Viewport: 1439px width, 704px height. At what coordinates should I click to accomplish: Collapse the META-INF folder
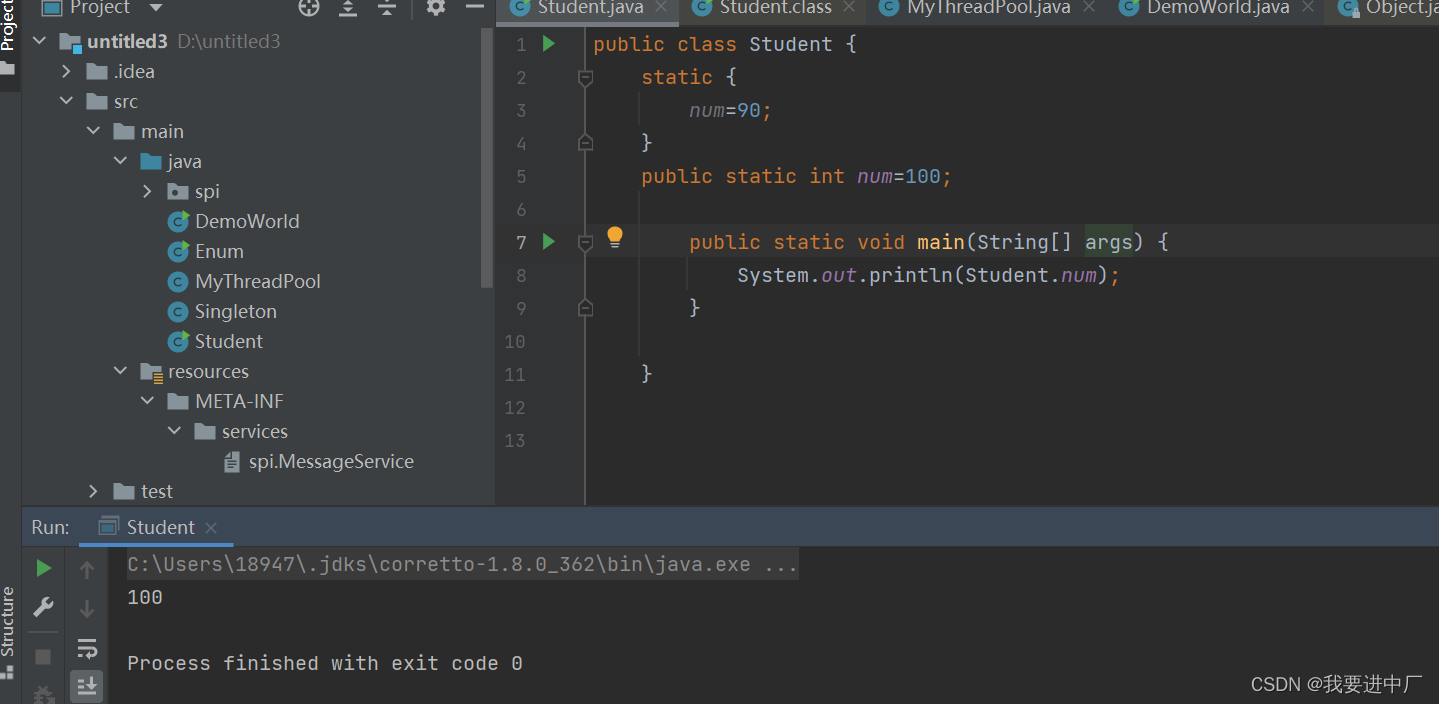click(148, 402)
